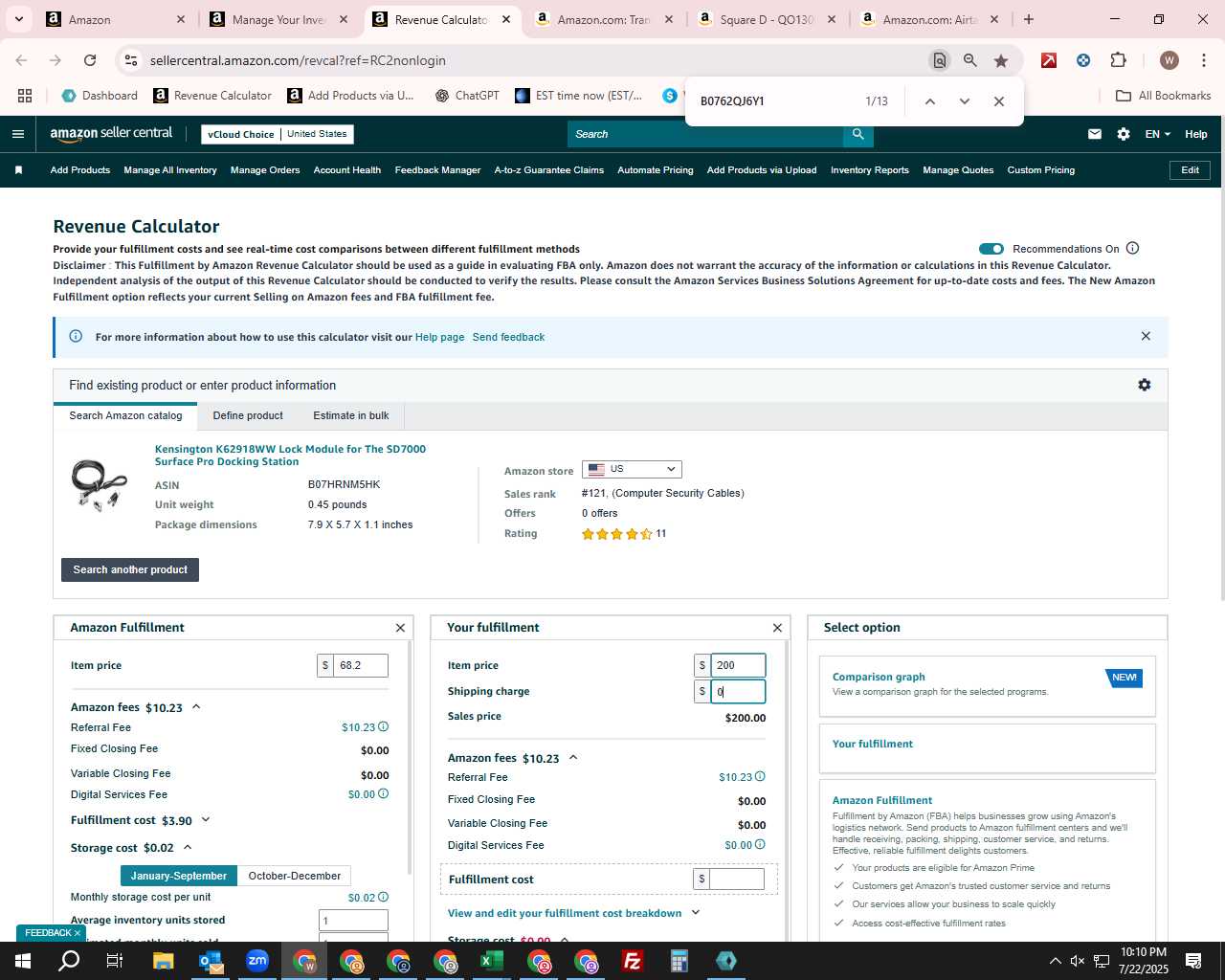Screen dimensions: 1225x980
Task: Open Zoom from the taskbar
Action: (257, 961)
